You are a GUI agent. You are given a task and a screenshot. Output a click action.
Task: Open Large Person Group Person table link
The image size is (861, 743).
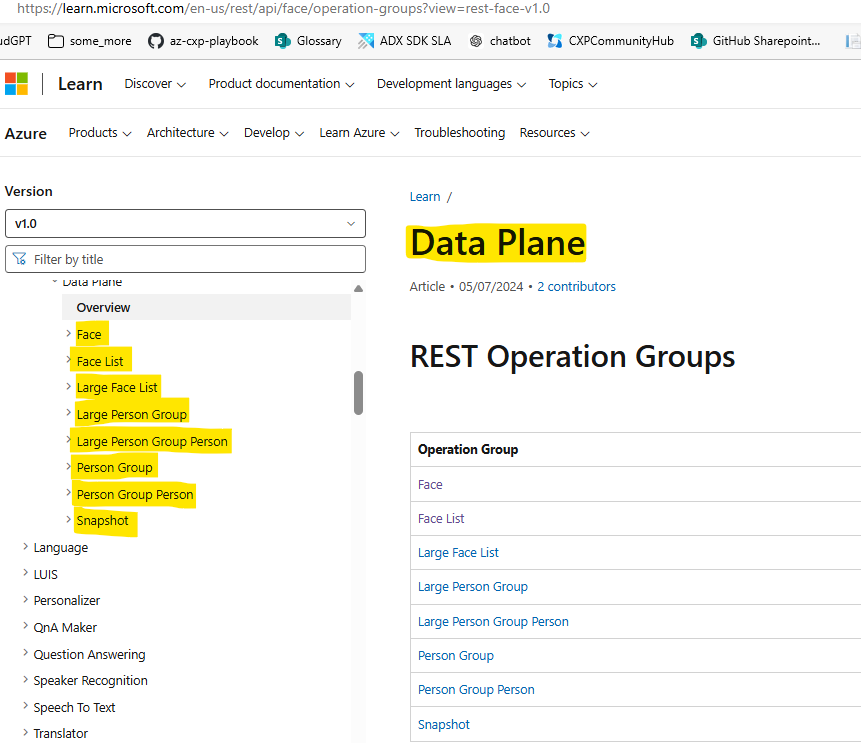pyautogui.click(x=493, y=622)
